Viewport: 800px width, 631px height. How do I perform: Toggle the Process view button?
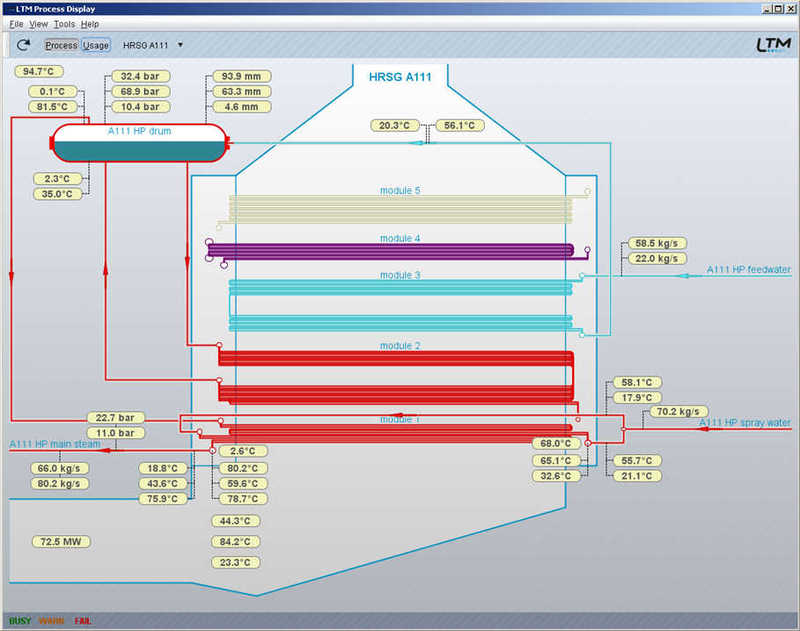point(61,45)
